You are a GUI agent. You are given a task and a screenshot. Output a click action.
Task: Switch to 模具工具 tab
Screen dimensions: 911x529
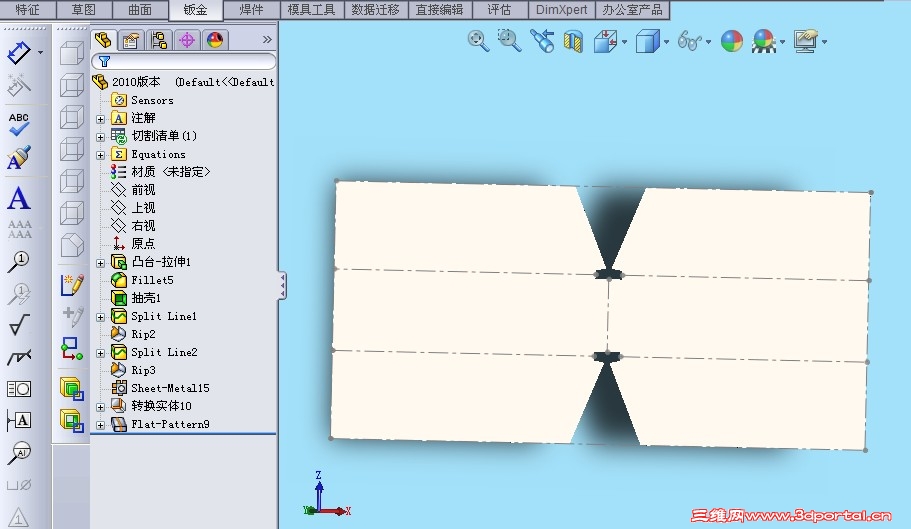pyautogui.click(x=311, y=9)
